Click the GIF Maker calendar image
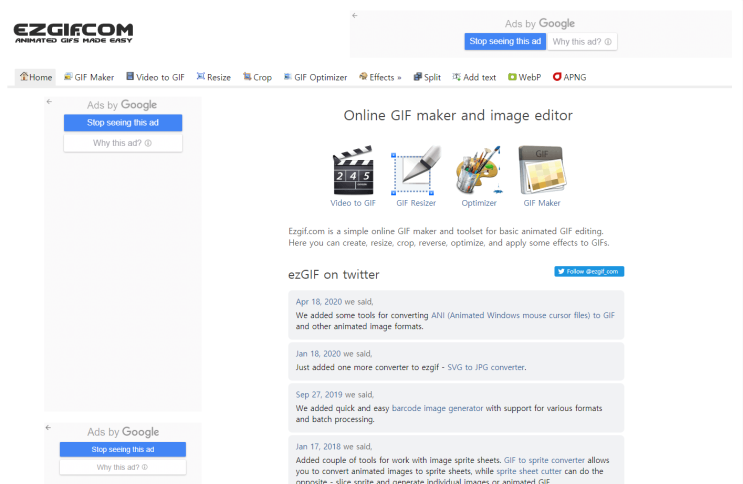 click(x=542, y=171)
